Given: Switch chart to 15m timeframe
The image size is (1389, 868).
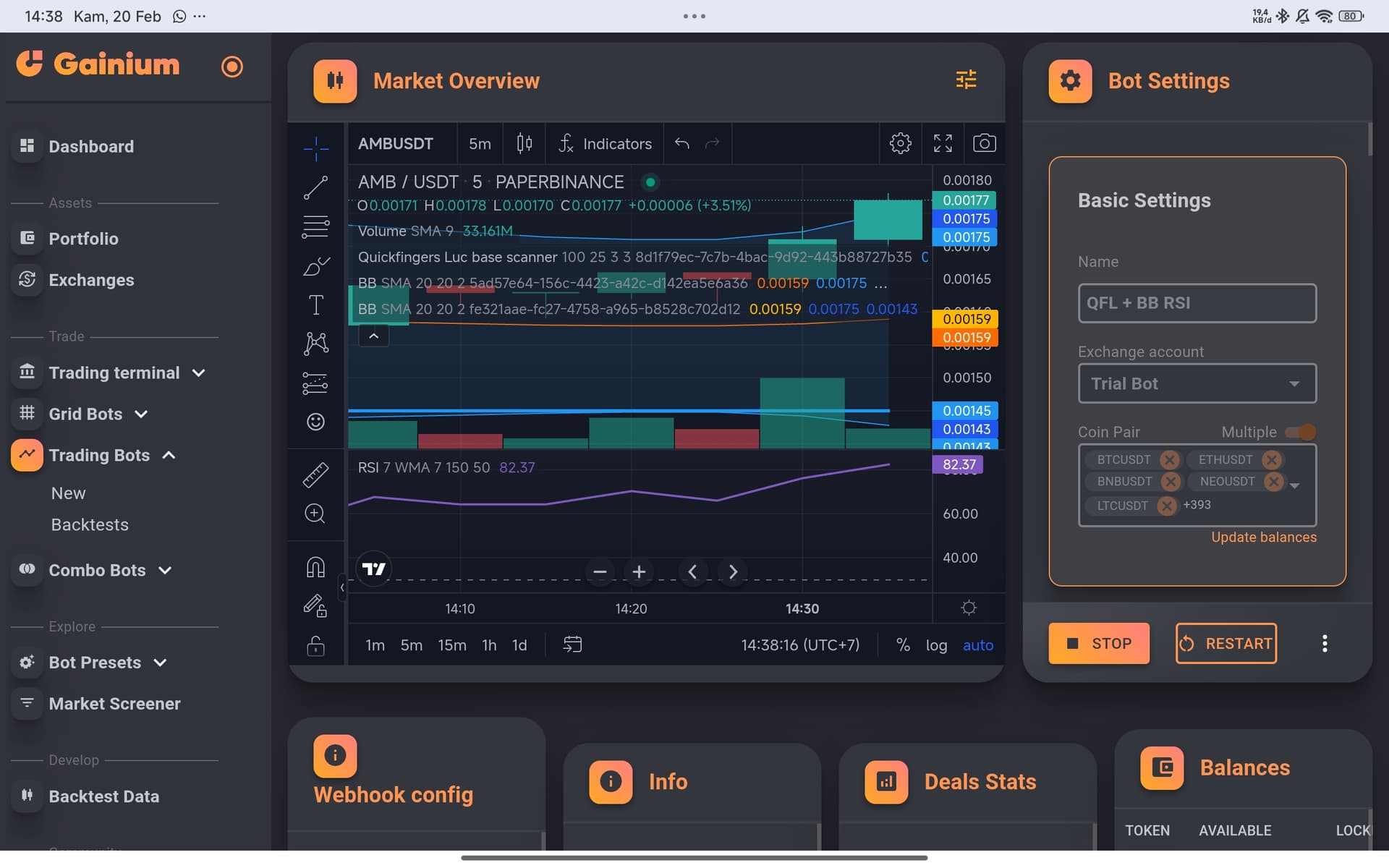Looking at the screenshot, I should (x=451, y=645).
